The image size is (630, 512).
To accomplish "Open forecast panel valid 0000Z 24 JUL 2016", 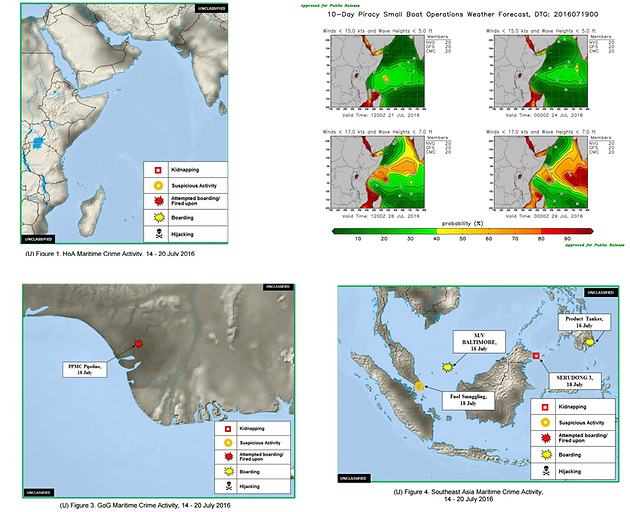I will click(539, 72).
